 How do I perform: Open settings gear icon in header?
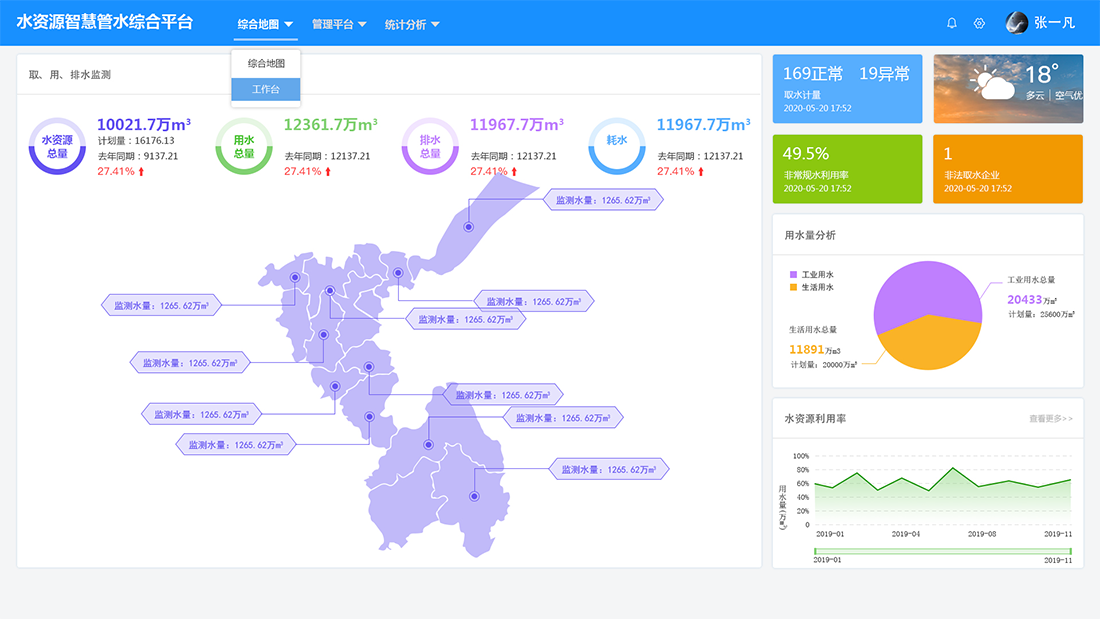979,23
